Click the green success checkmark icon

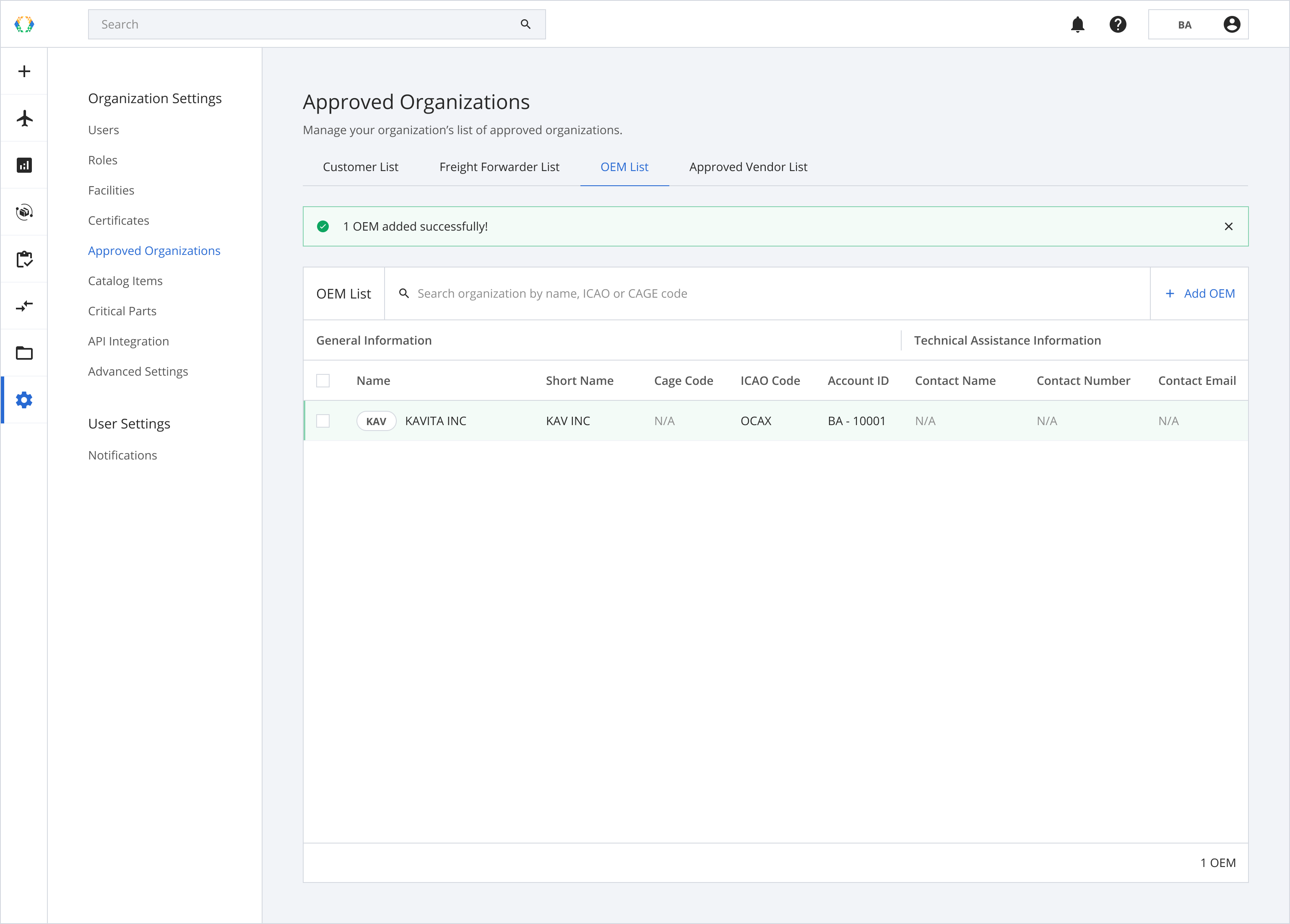[322, 226]
